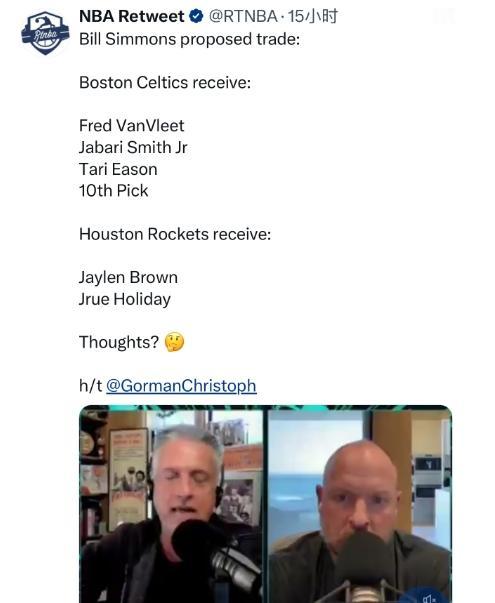Image resolution: width=495 pixels, height=603 pixels.
Task: Click the 'Jaylen Brown' line
Action: pos(128,278)
